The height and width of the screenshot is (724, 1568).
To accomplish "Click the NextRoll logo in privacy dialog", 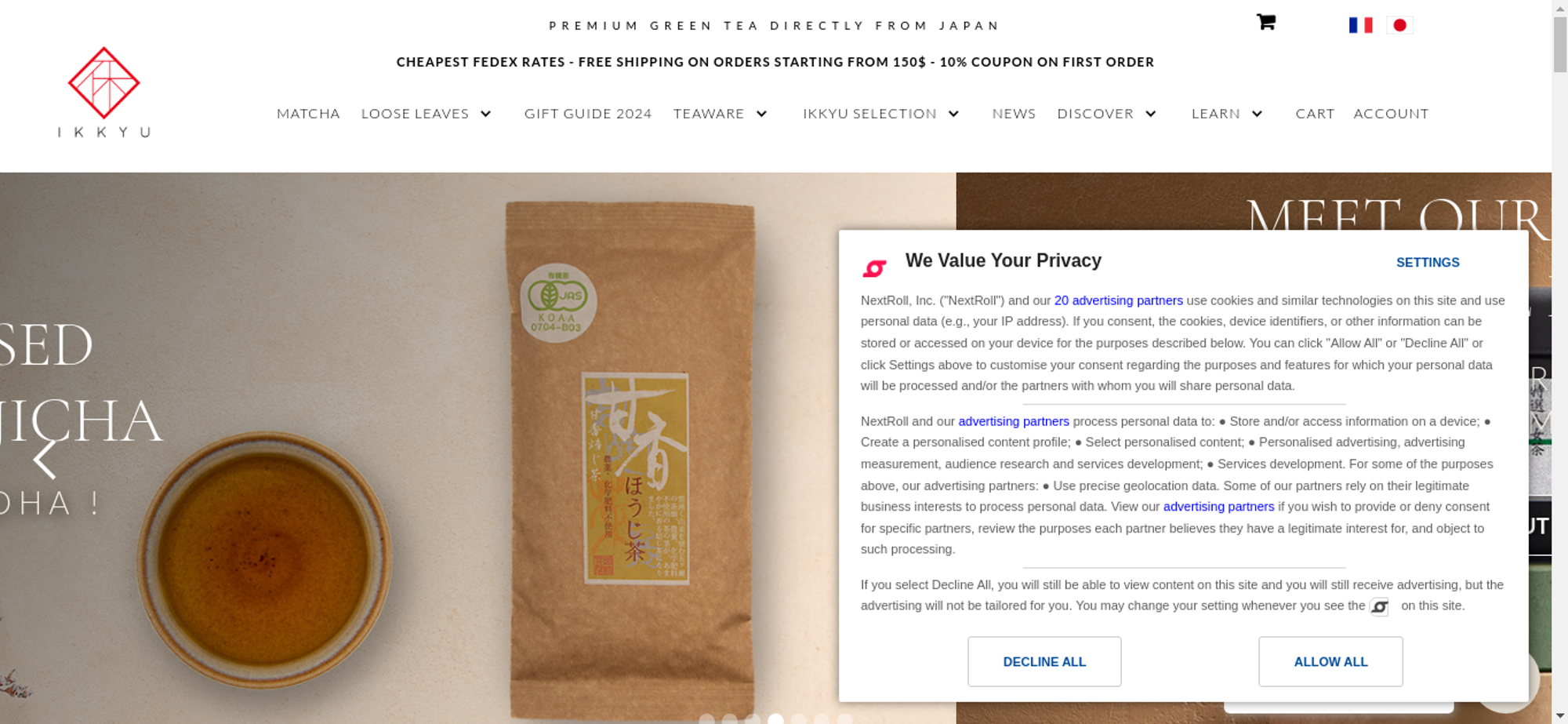I will pos(874,268).
